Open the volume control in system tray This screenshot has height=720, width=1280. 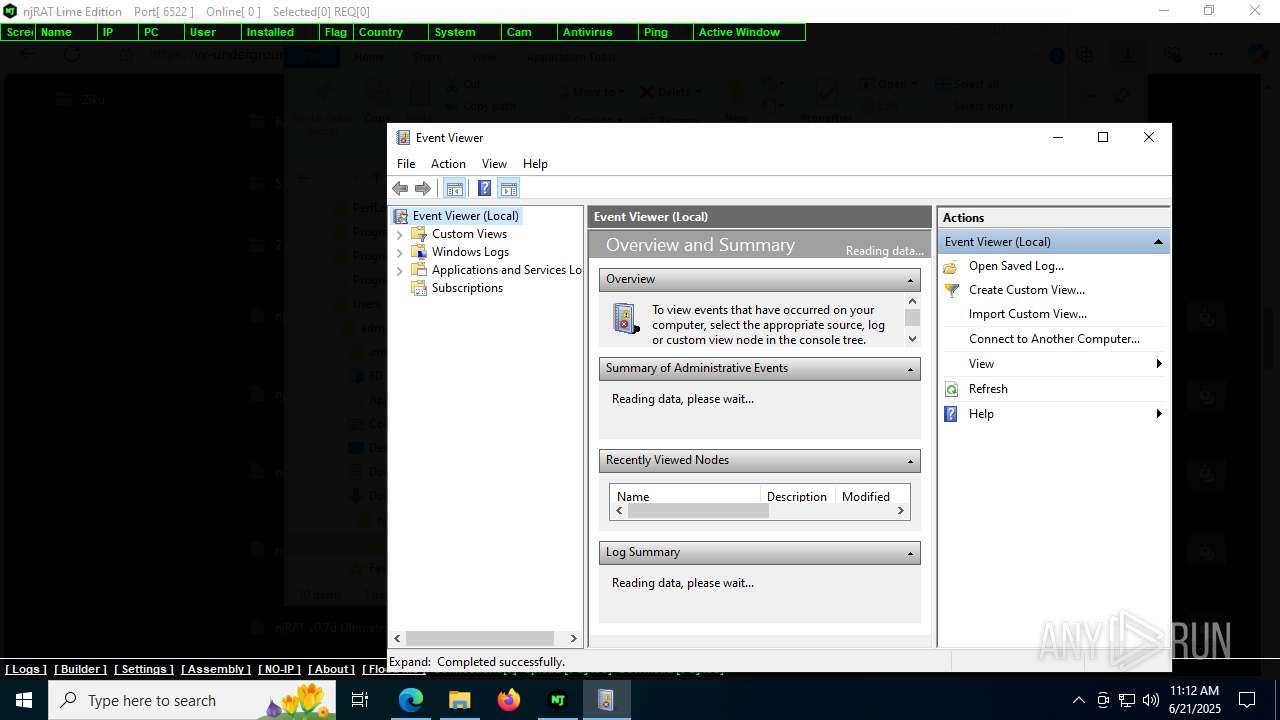tap(1151, 700)
